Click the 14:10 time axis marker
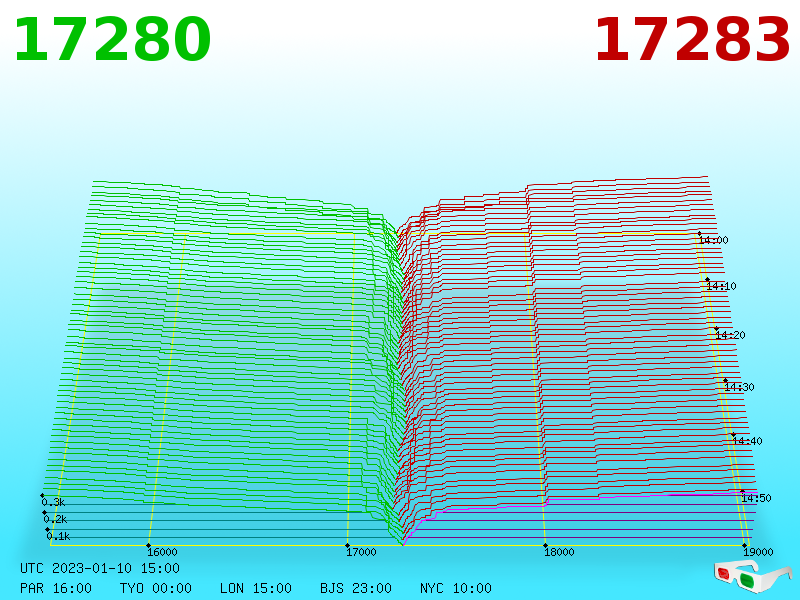The width and height of the screenshot is (800, 600). [721, 286]
